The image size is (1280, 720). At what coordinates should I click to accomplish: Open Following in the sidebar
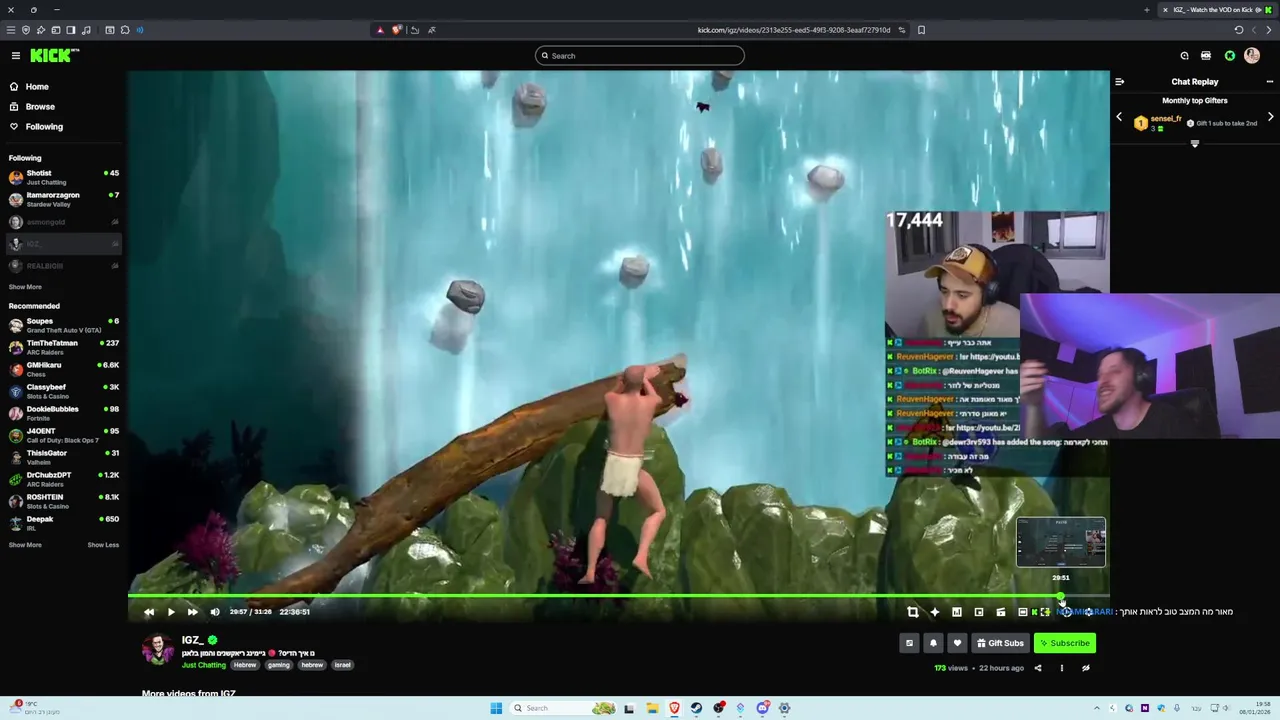(44, 127)
